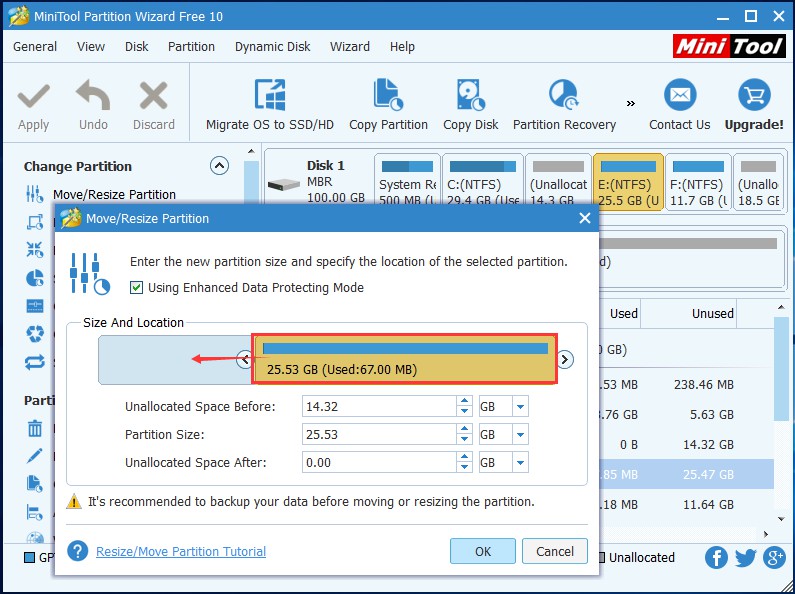Image resolution: width=795 pixels, height=594 pixels.
Task: Edit the Unallocated Space After field
Action: tap(379, 462)
